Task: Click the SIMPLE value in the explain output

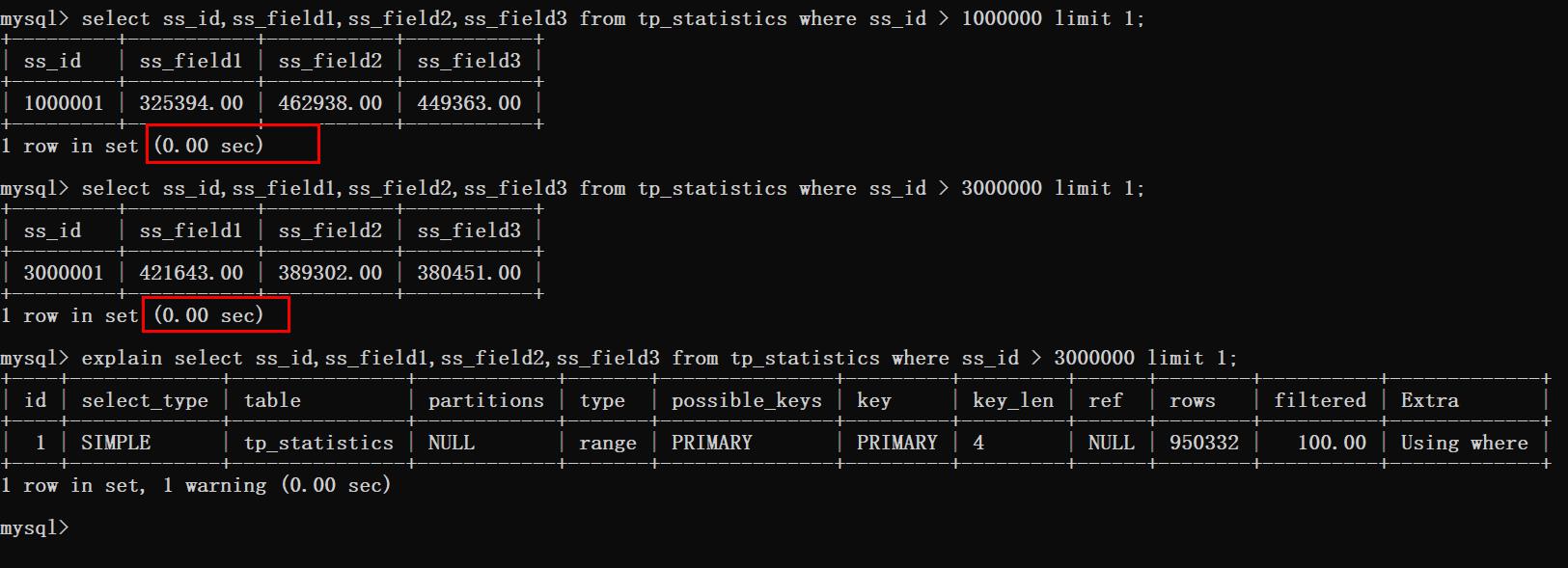Action: coord(116,443)
